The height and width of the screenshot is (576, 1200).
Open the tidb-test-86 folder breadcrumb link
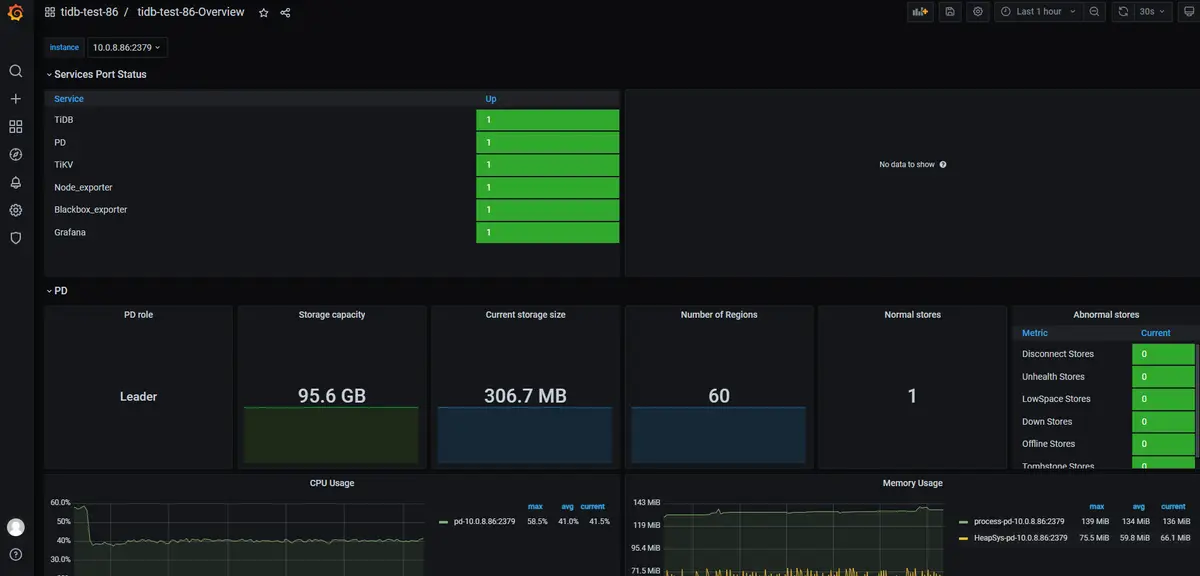[x=89, y=12]
